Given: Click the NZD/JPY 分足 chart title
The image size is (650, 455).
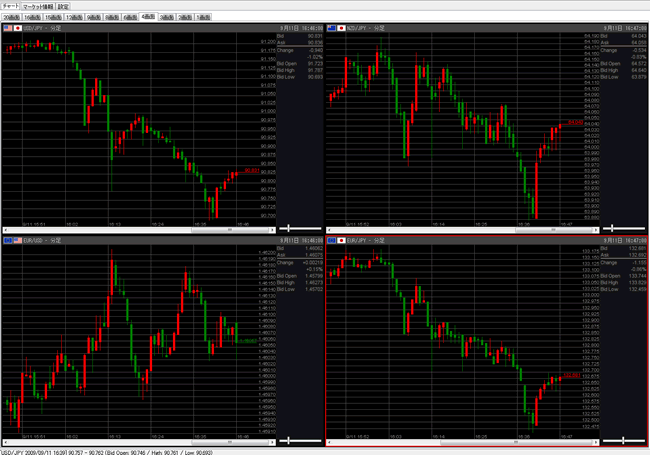Looking at the screenshot, I should pos(366,28).
